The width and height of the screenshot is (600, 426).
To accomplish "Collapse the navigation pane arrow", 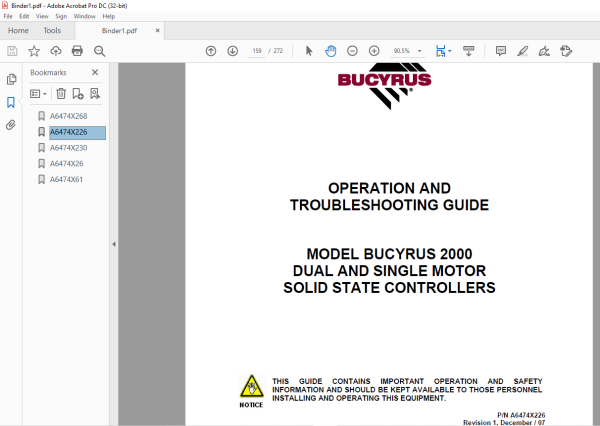I will click(114, 244).
